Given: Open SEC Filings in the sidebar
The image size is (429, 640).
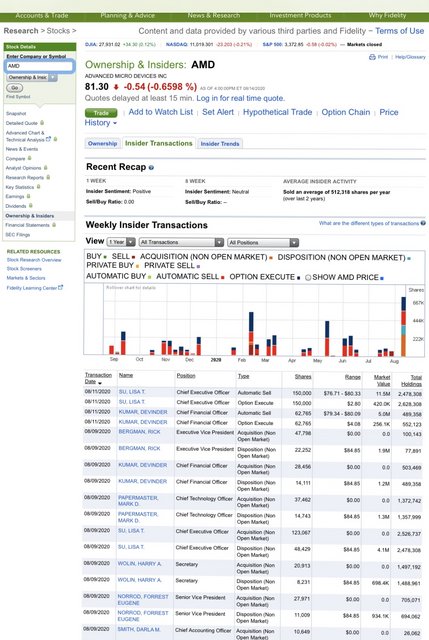Looking at the screenshot, I should pyautogui.click(x=18, y=235).
